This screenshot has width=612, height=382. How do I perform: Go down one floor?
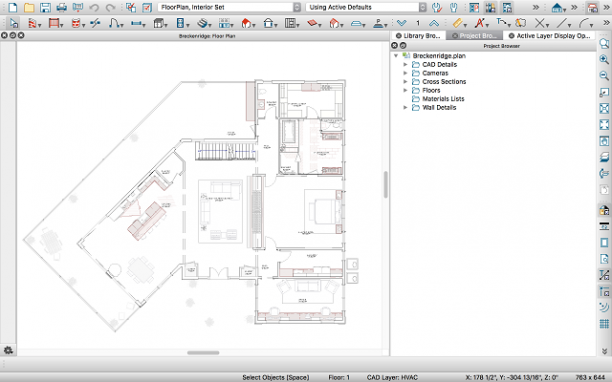[401, 23]
